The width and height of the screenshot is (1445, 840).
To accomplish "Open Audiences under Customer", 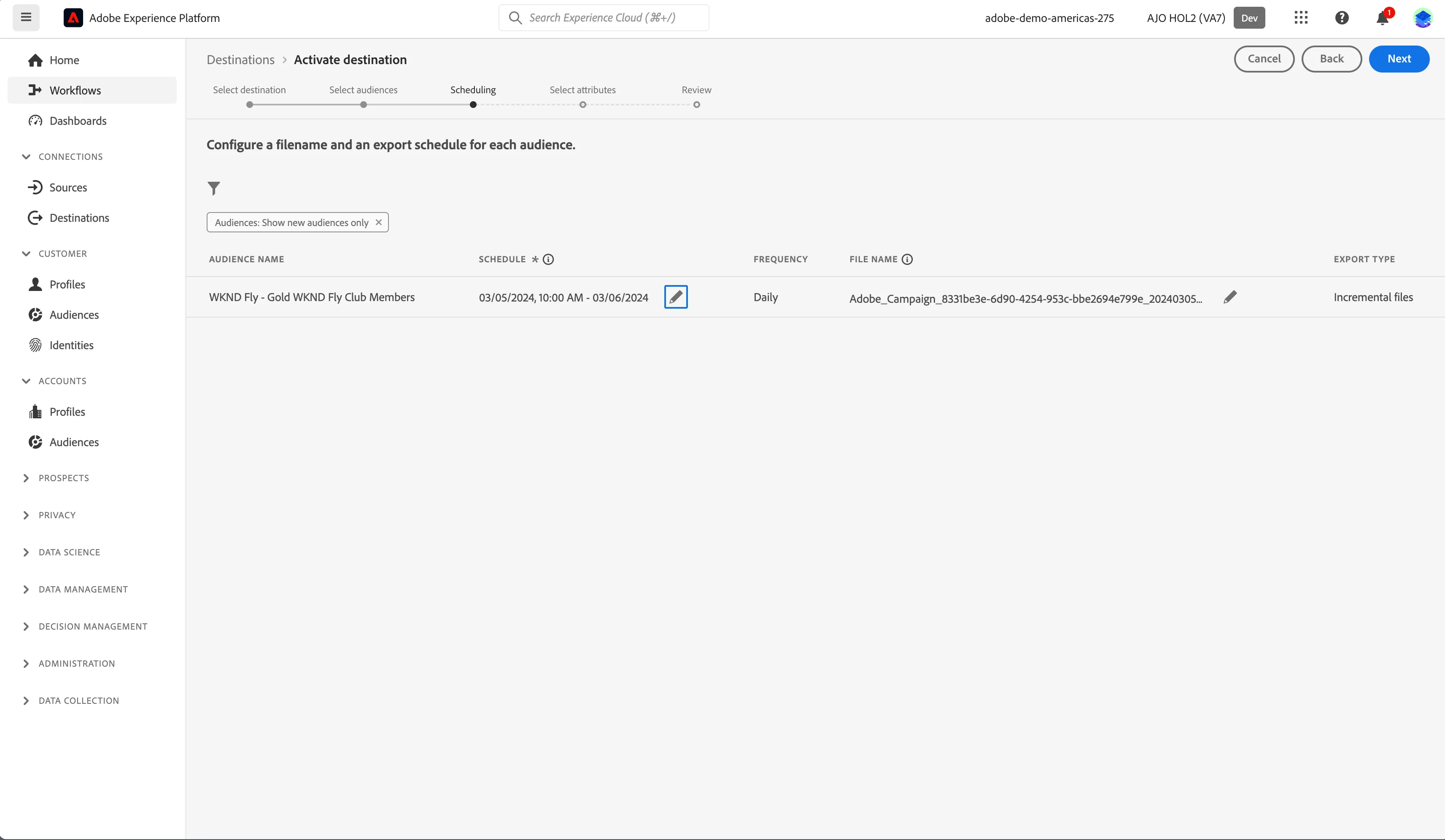I will point(92,315).
